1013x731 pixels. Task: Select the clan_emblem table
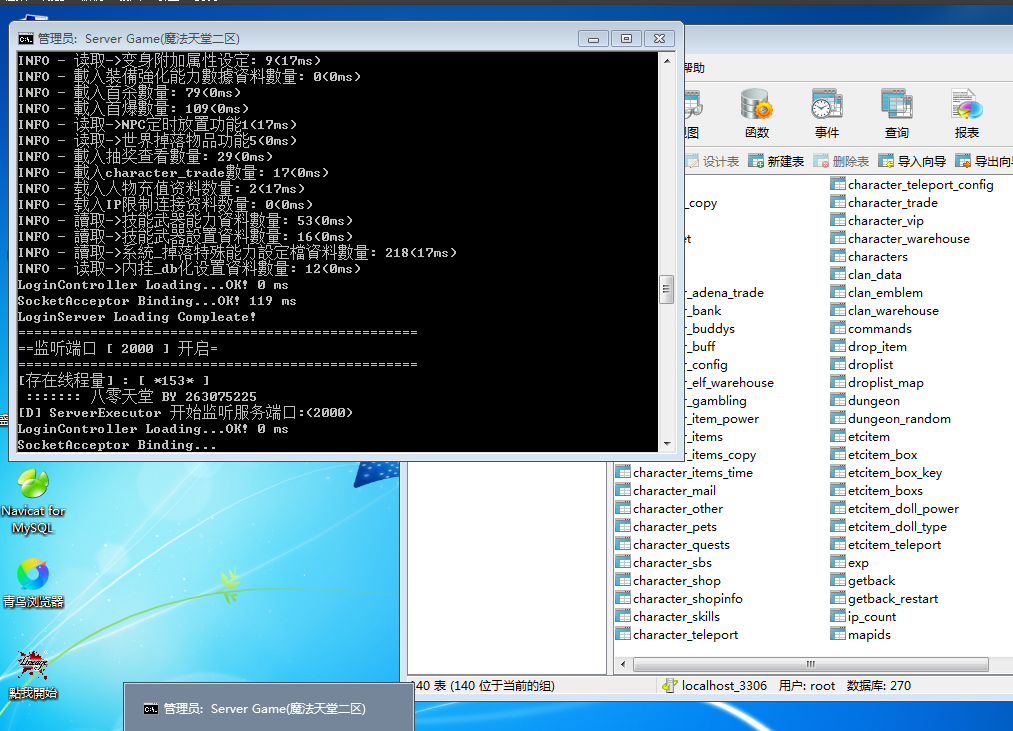(x=877, y=293)
